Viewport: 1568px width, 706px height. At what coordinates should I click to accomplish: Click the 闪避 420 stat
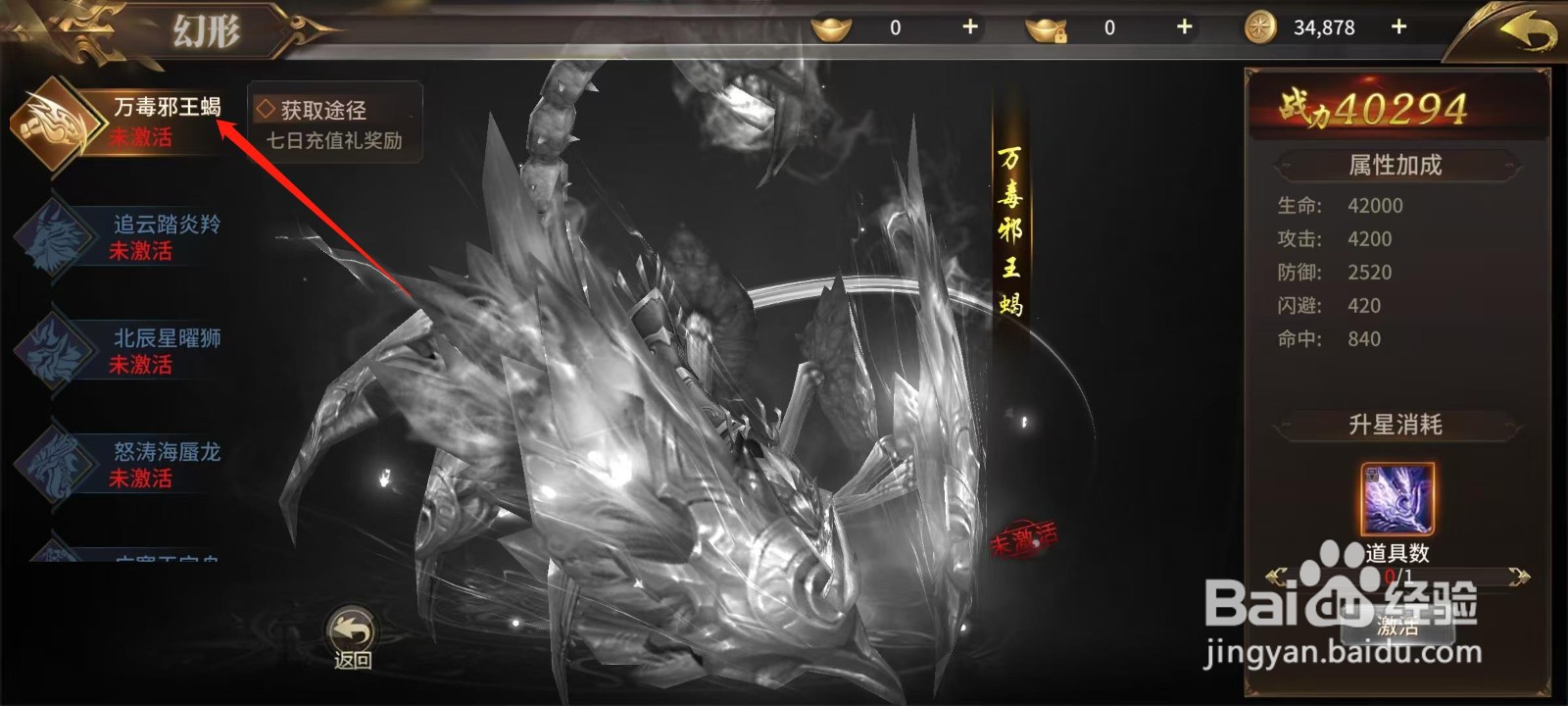[1329, 306]
